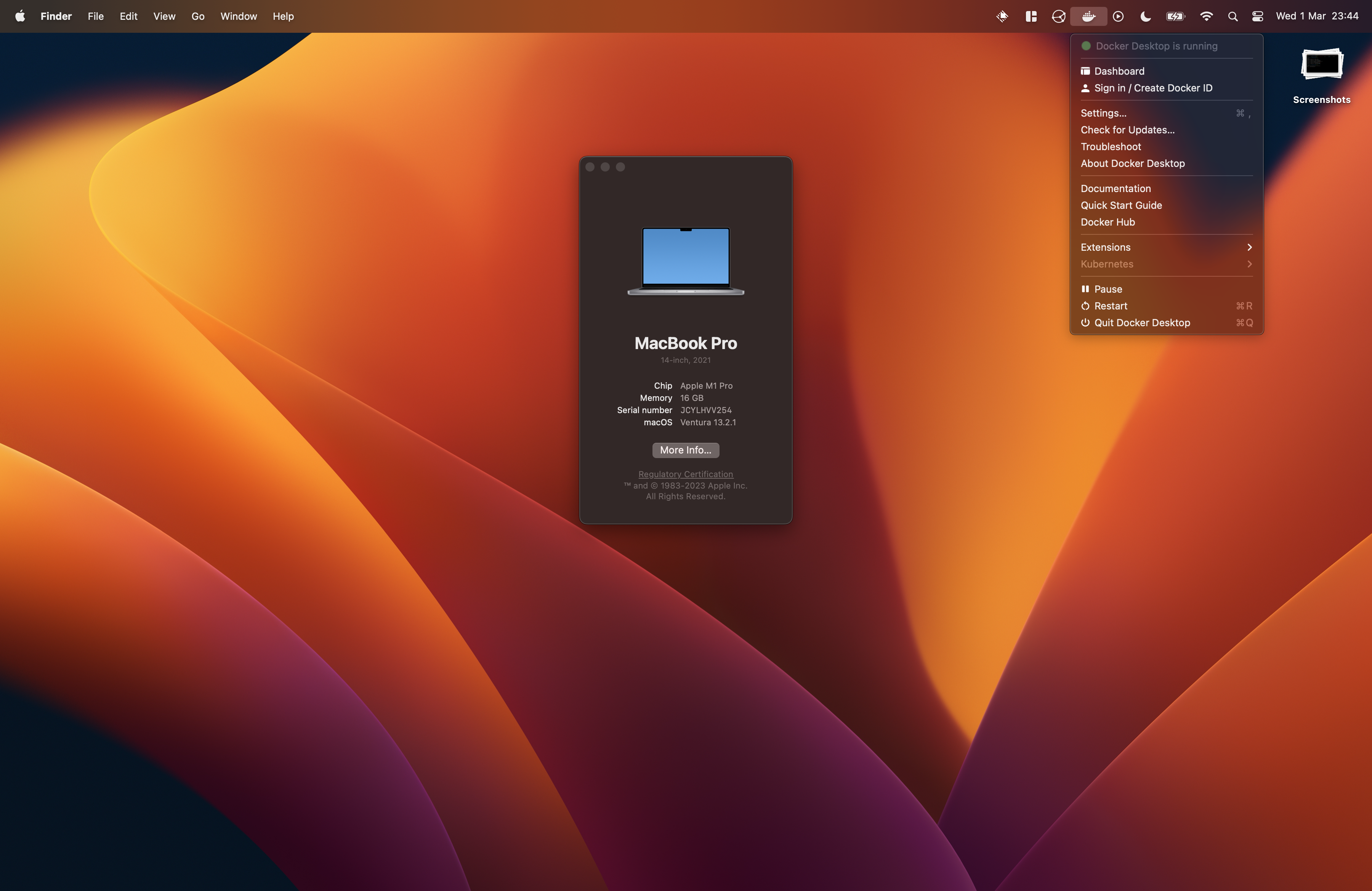1372x891 pixels.
Task: Click the More Info... button
Action: pos(685,450)
